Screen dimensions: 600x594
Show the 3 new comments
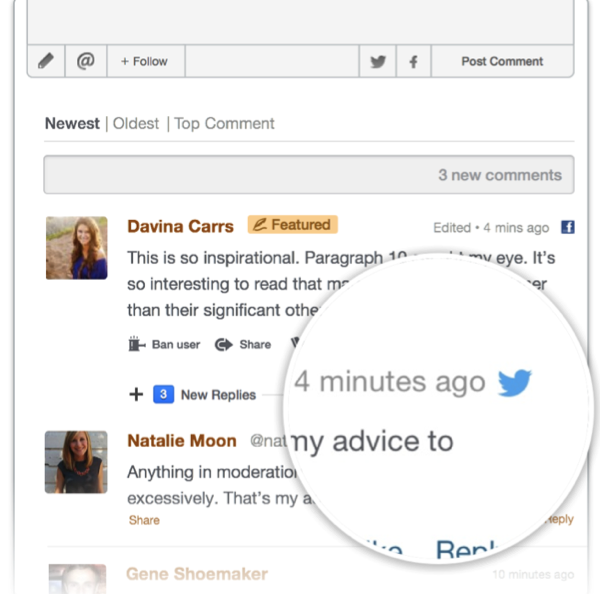click(x=309, y=175)
